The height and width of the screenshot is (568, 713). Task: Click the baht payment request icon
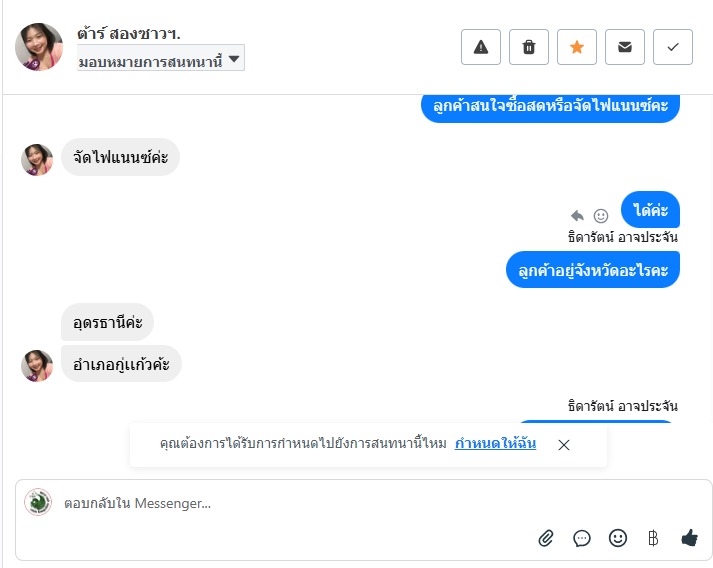pos(653,538)
